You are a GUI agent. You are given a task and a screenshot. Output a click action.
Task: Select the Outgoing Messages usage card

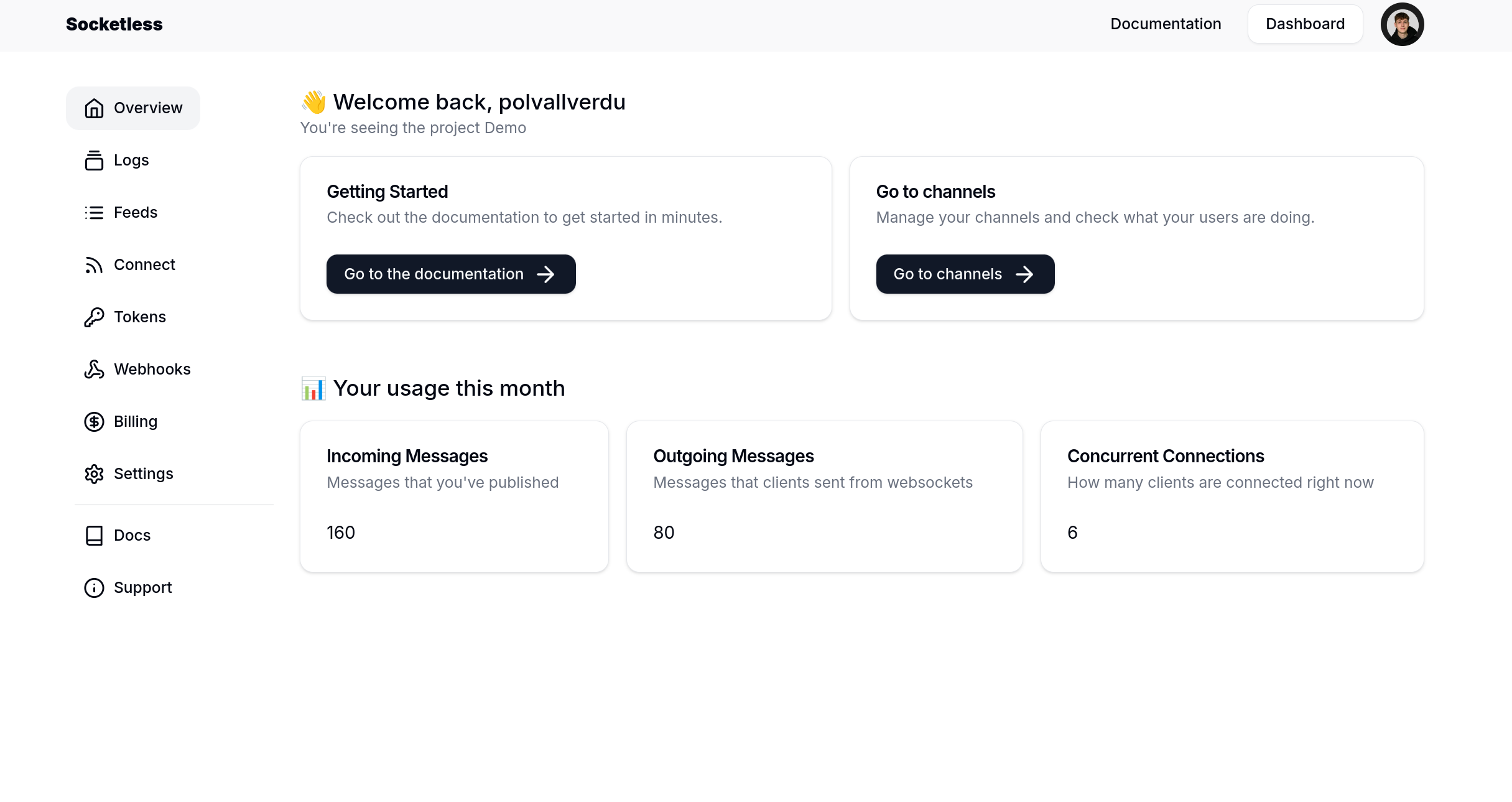point(825,497)
